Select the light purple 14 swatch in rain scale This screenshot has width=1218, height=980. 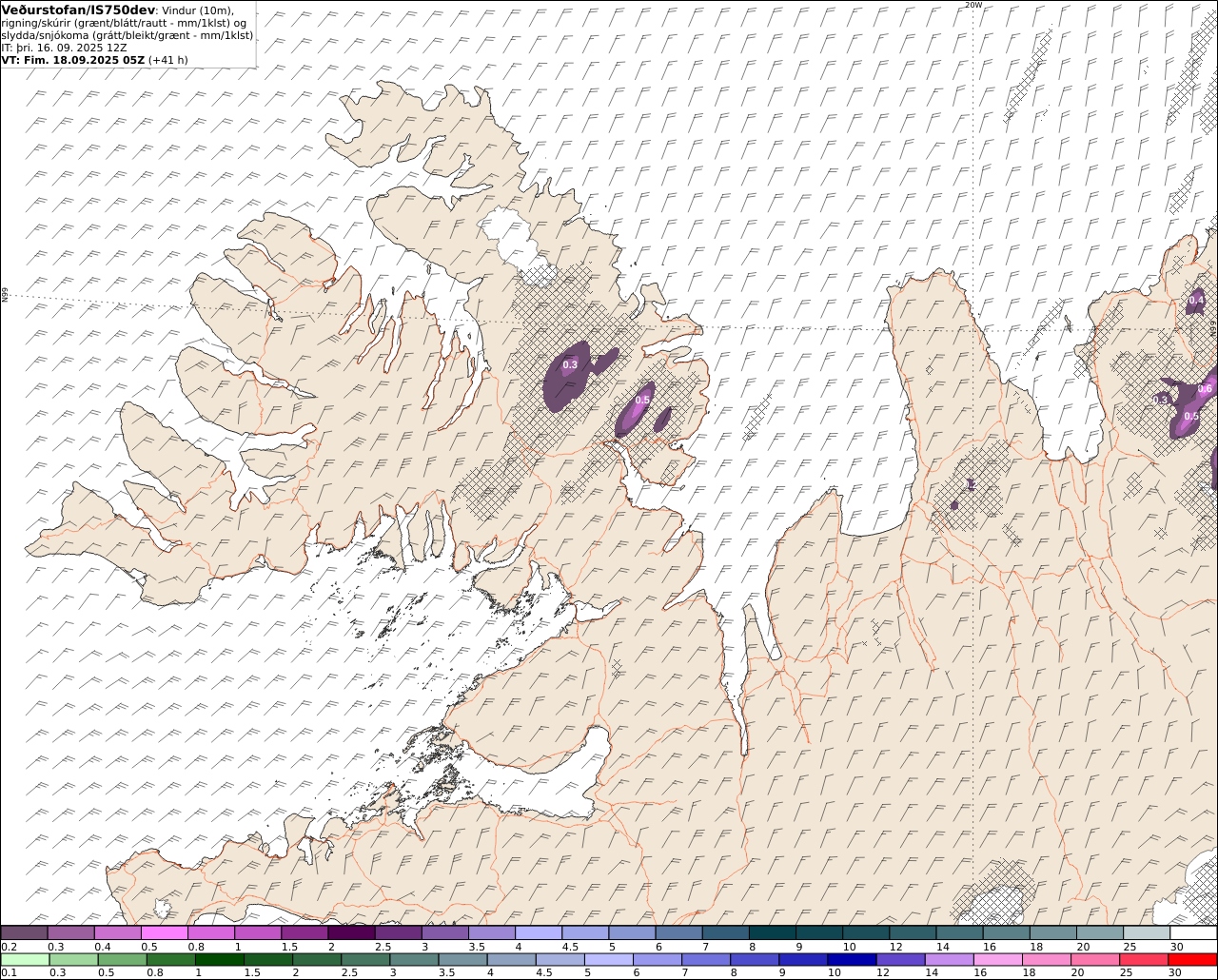click(x=948, y=959)
